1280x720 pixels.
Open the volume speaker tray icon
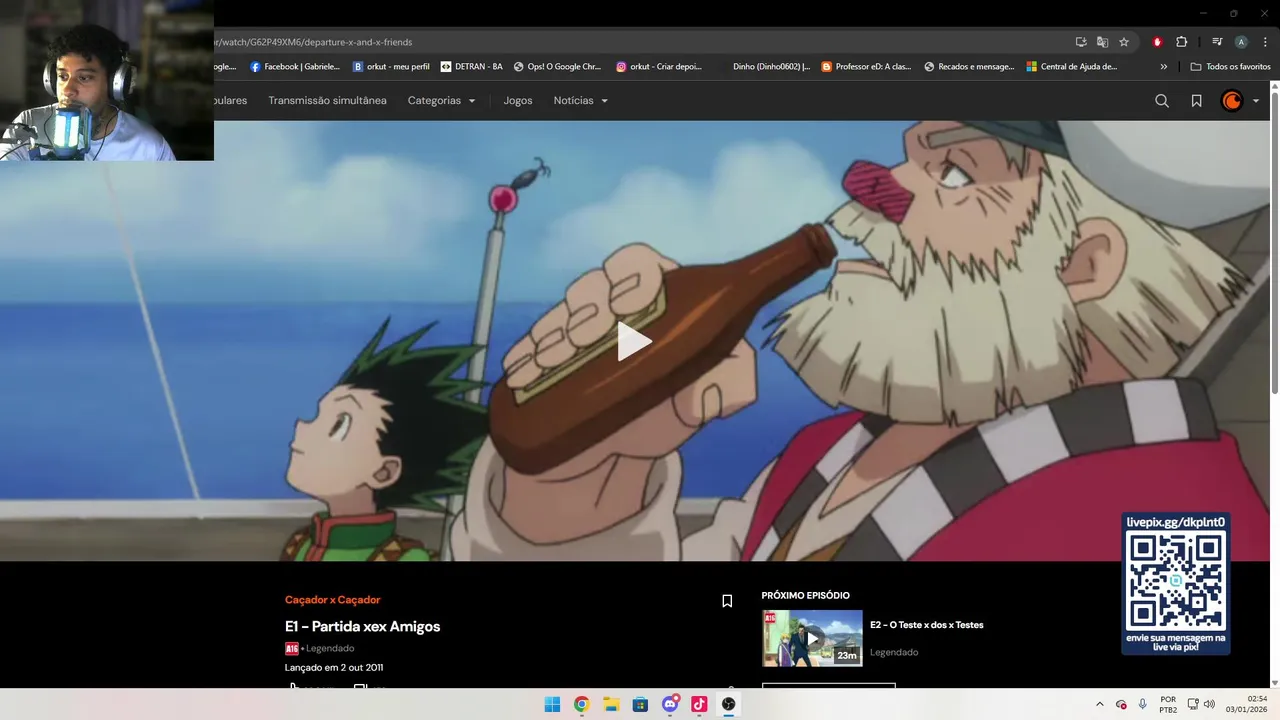[x=1209, y=704]
